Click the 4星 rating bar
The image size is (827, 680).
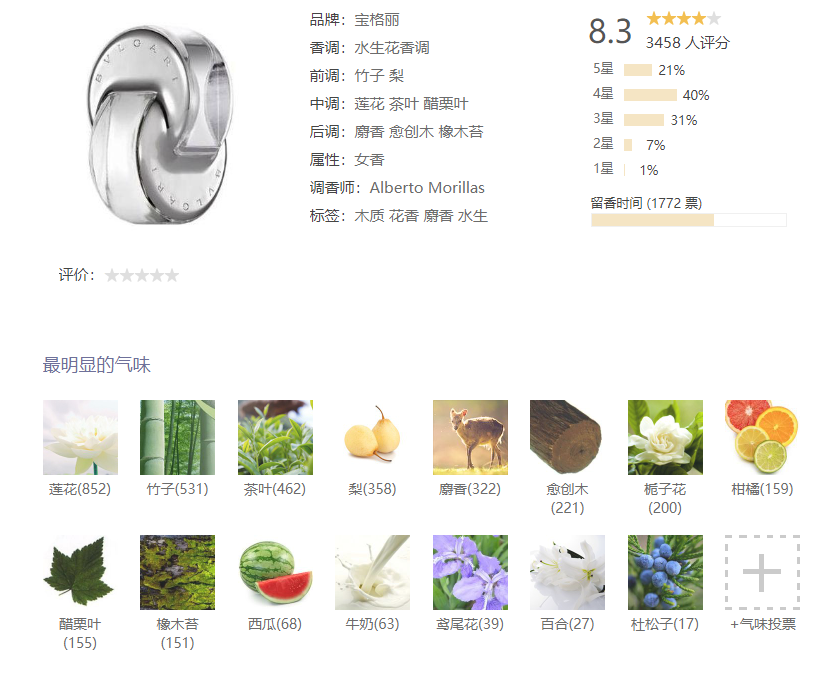(x=650, y=95)
